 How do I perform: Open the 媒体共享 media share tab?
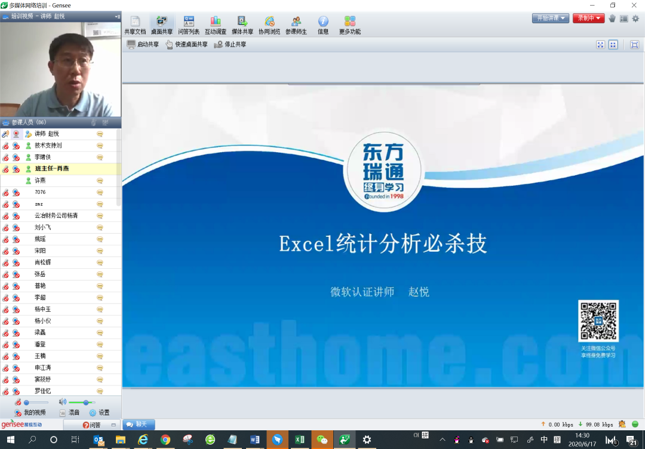(242, 25)
